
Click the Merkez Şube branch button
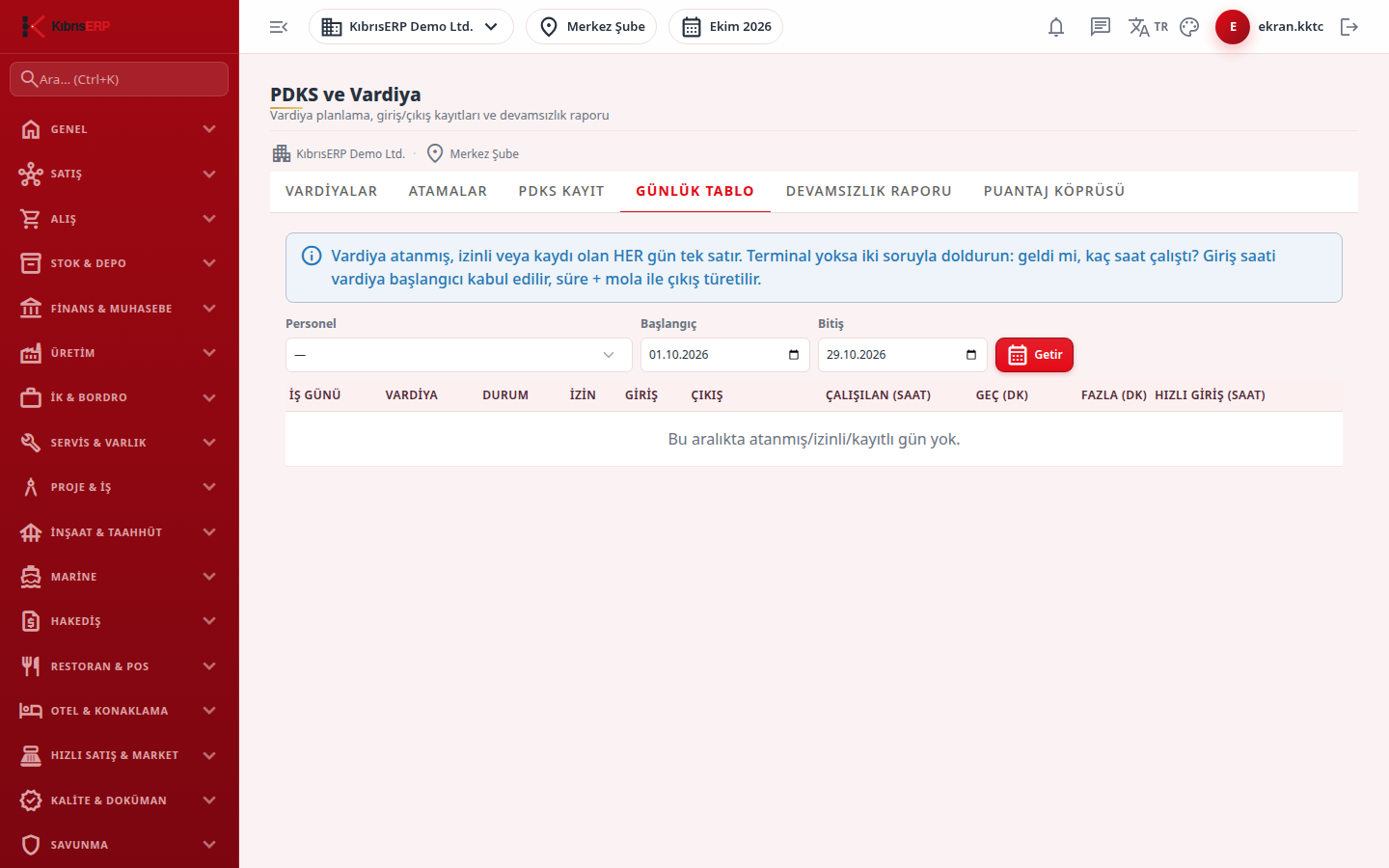coord(591,27)
